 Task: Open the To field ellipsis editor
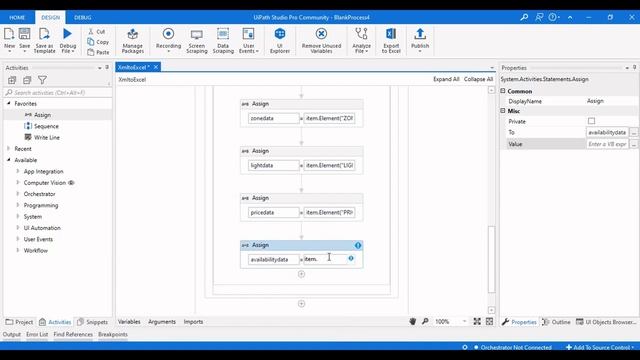coord(633,132)
